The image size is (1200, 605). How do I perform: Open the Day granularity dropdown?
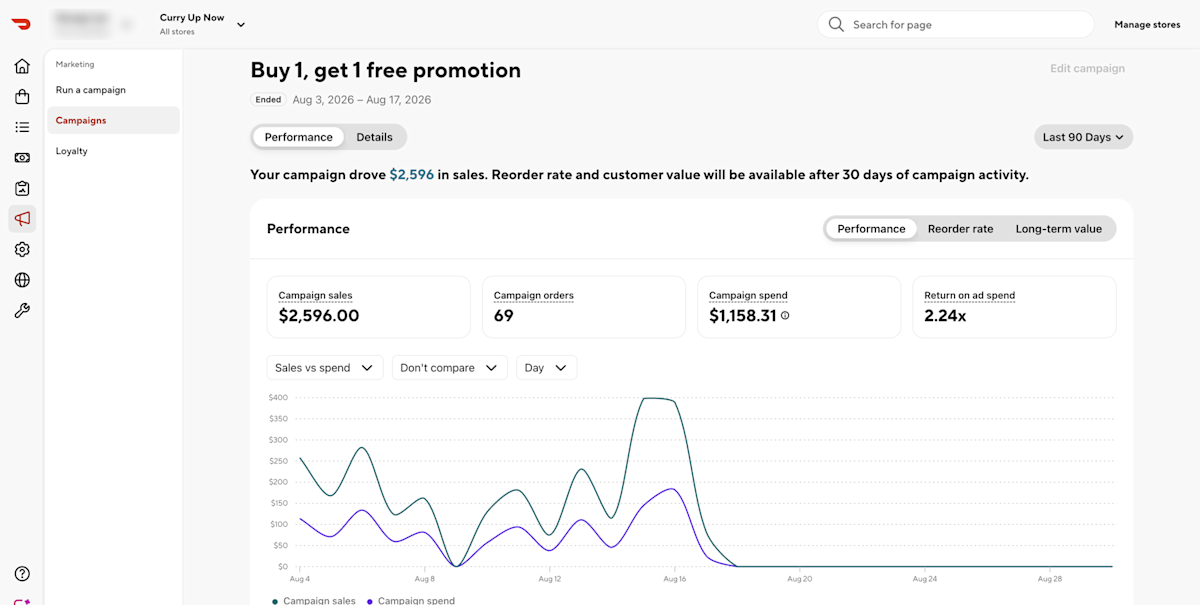point(546,368)
